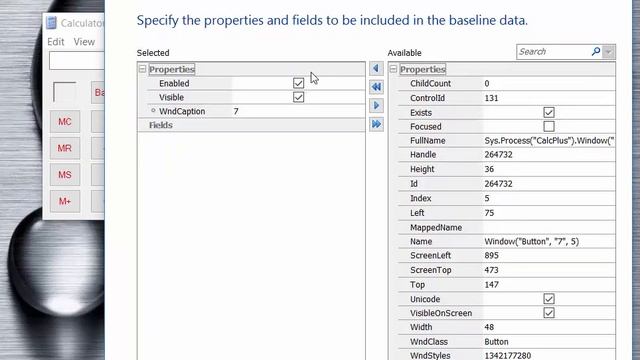Click the MR button in Calculator

(x=65, y=148)
